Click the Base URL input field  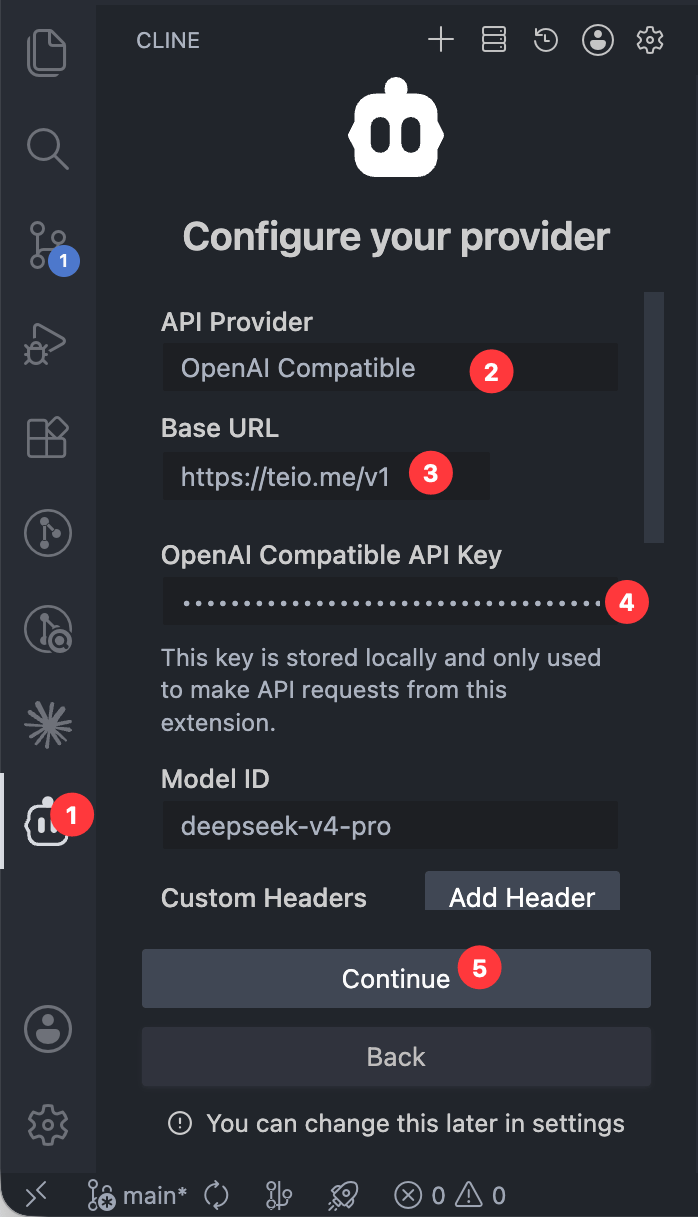[326, 476]
